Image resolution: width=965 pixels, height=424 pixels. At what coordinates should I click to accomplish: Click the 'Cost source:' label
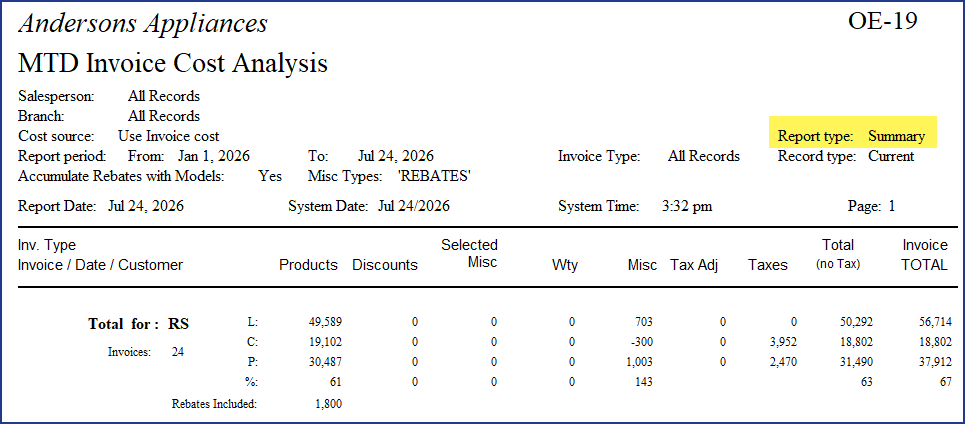coord(57,136)
